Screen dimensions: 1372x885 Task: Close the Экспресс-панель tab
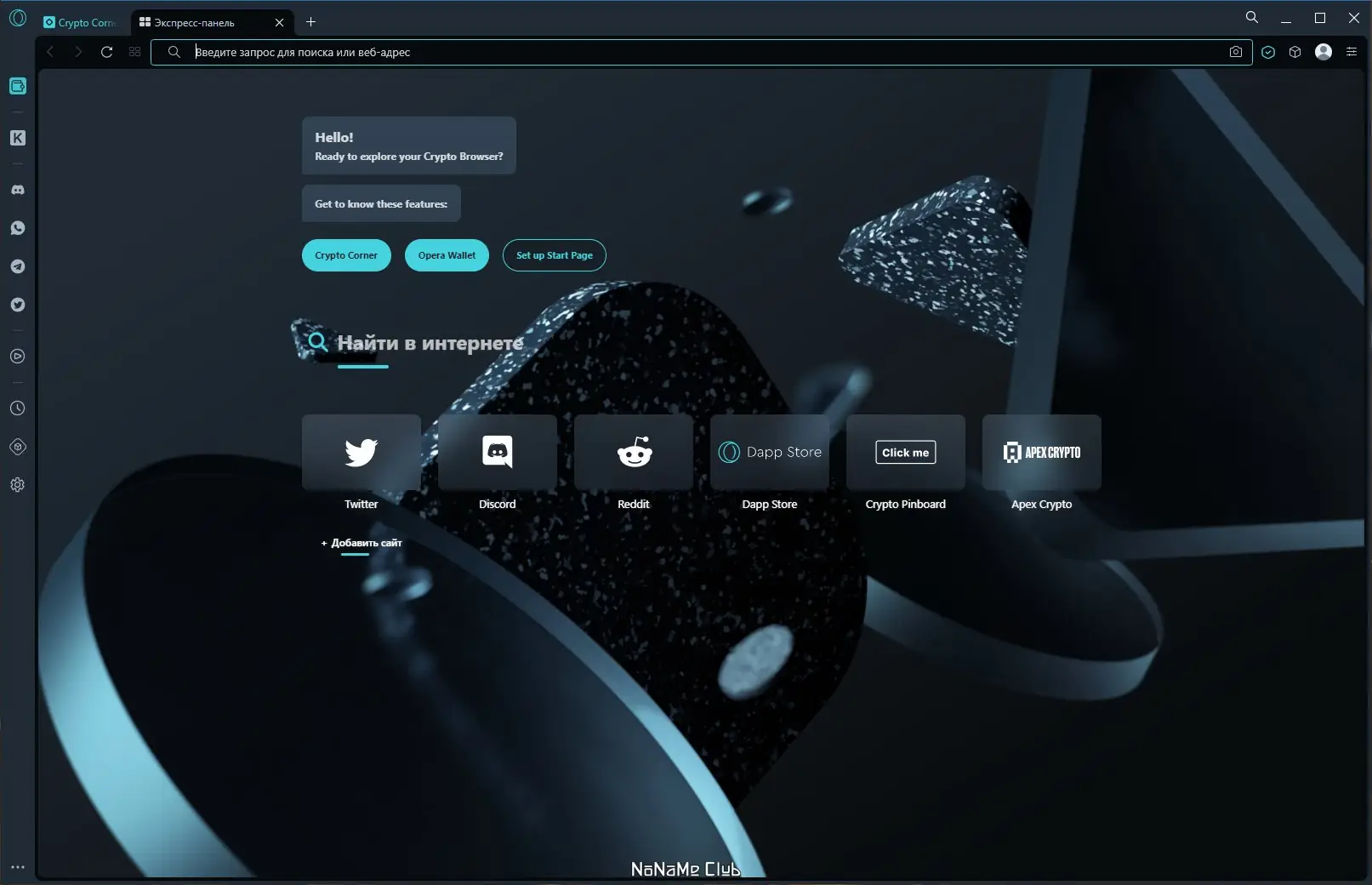(279, 23)
